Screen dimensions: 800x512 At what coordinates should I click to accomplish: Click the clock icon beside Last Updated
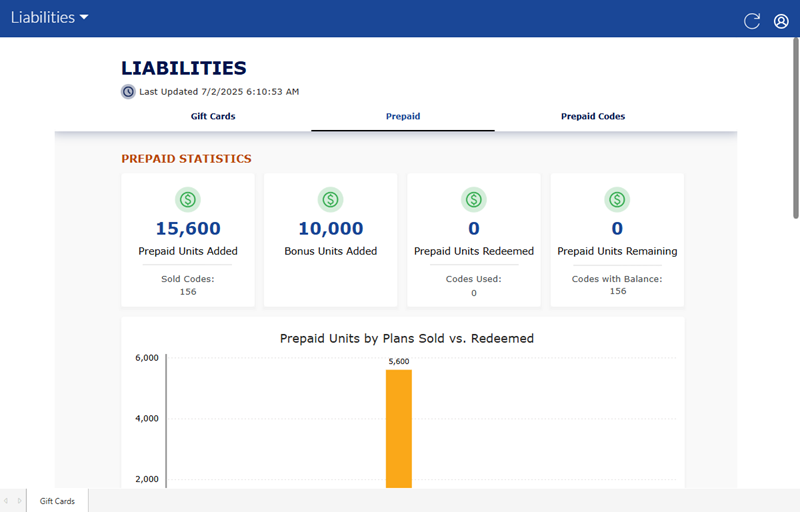[128, 92]
